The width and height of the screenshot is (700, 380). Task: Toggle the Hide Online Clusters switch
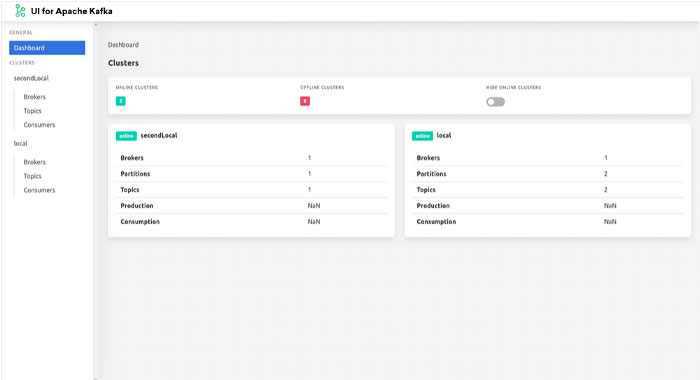pyautogui.click(x=496, y=102)
